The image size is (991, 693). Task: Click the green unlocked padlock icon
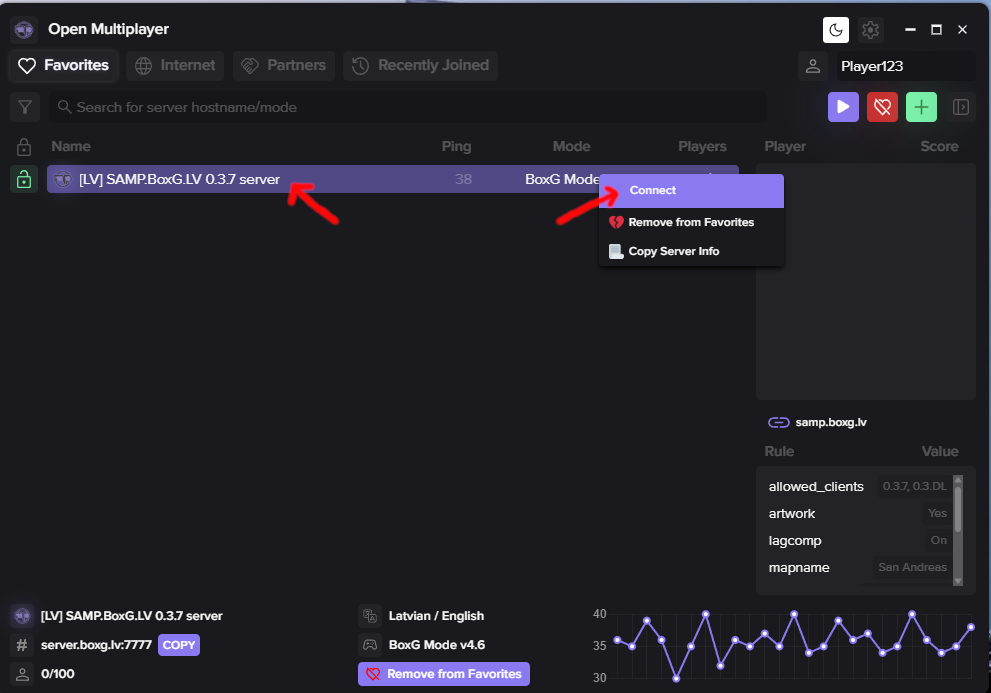coord(24,179)
